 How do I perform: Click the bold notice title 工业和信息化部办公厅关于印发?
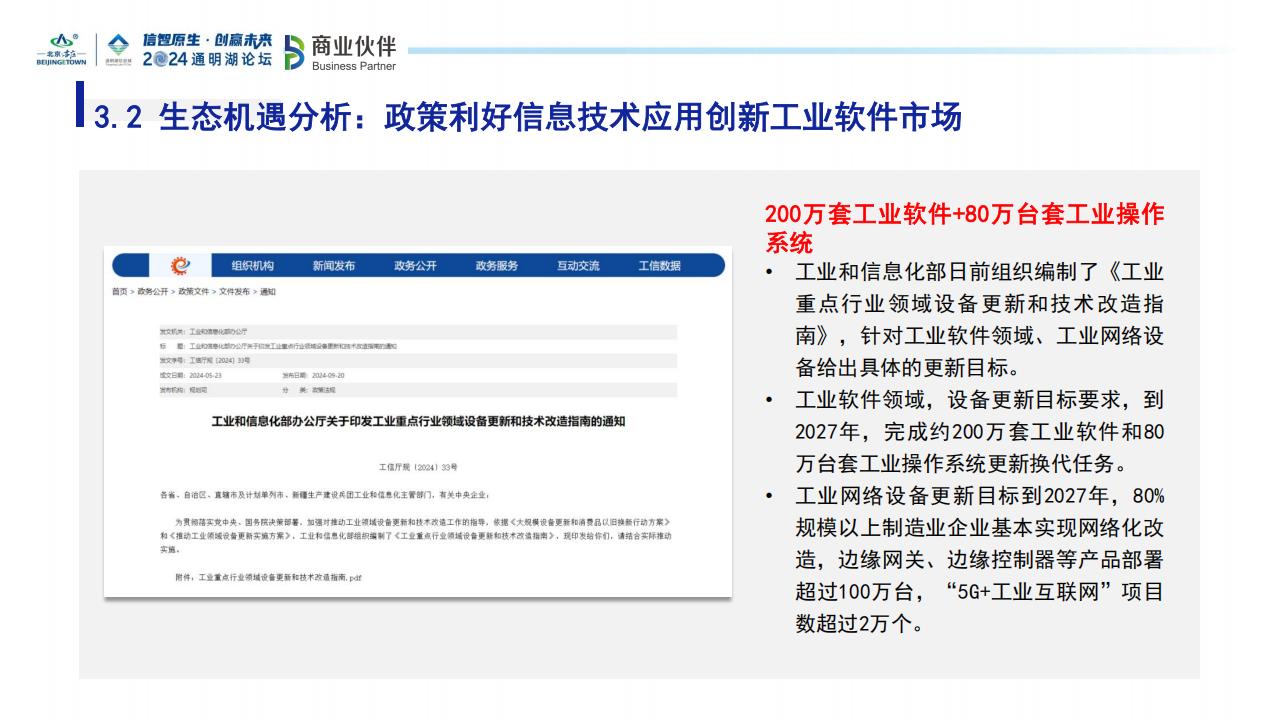(418, 421)
